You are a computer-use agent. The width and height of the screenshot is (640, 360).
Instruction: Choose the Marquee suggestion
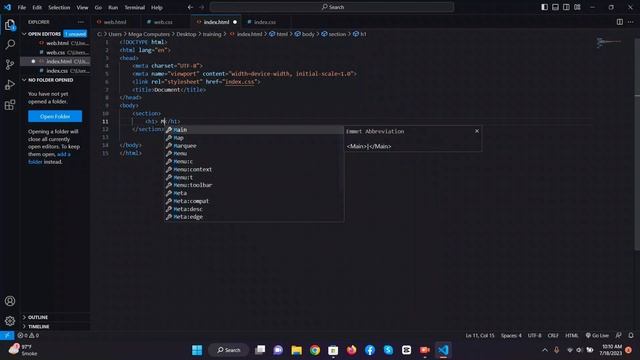254,146
